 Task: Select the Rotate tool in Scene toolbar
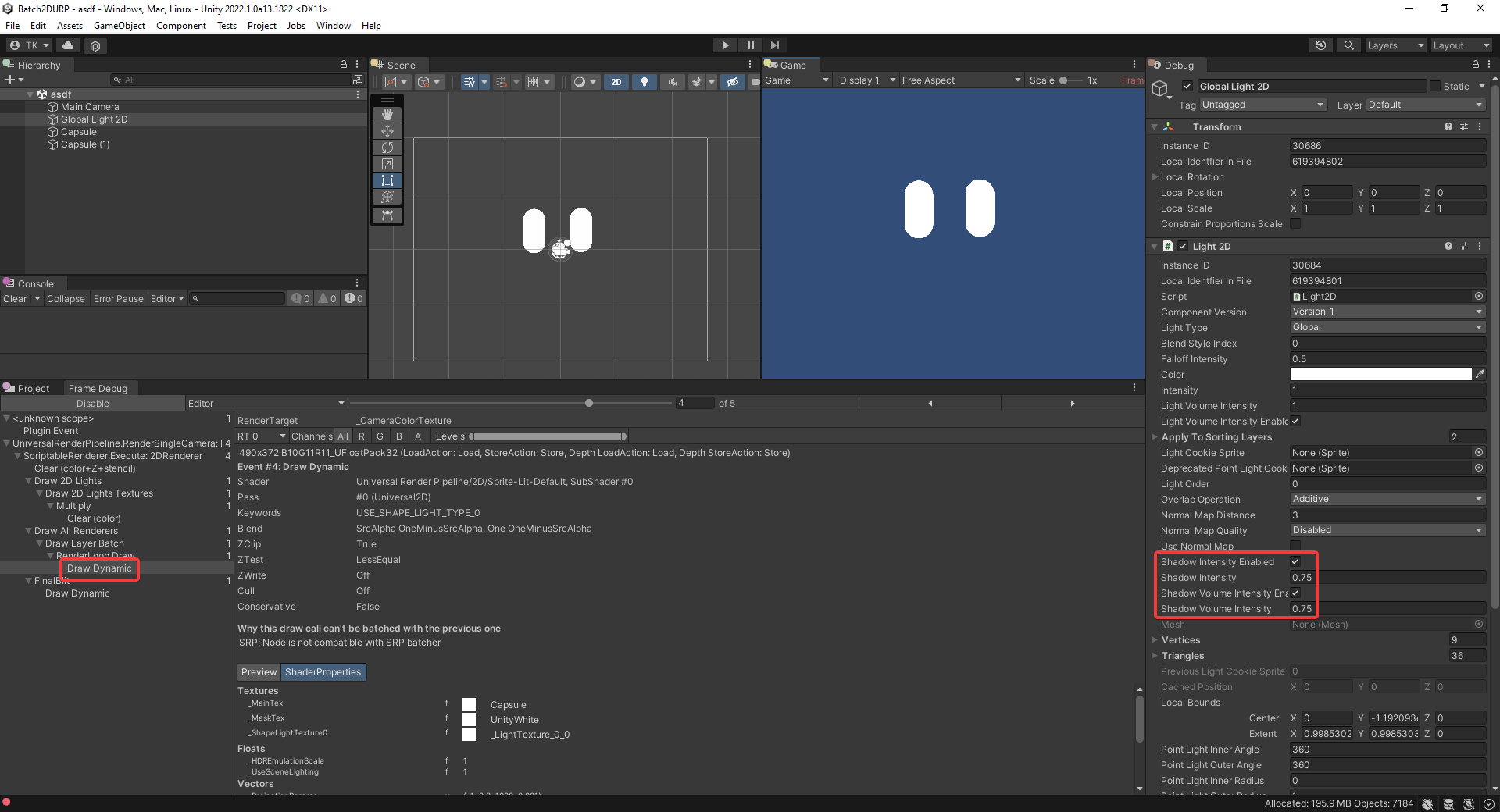point(387,148)
